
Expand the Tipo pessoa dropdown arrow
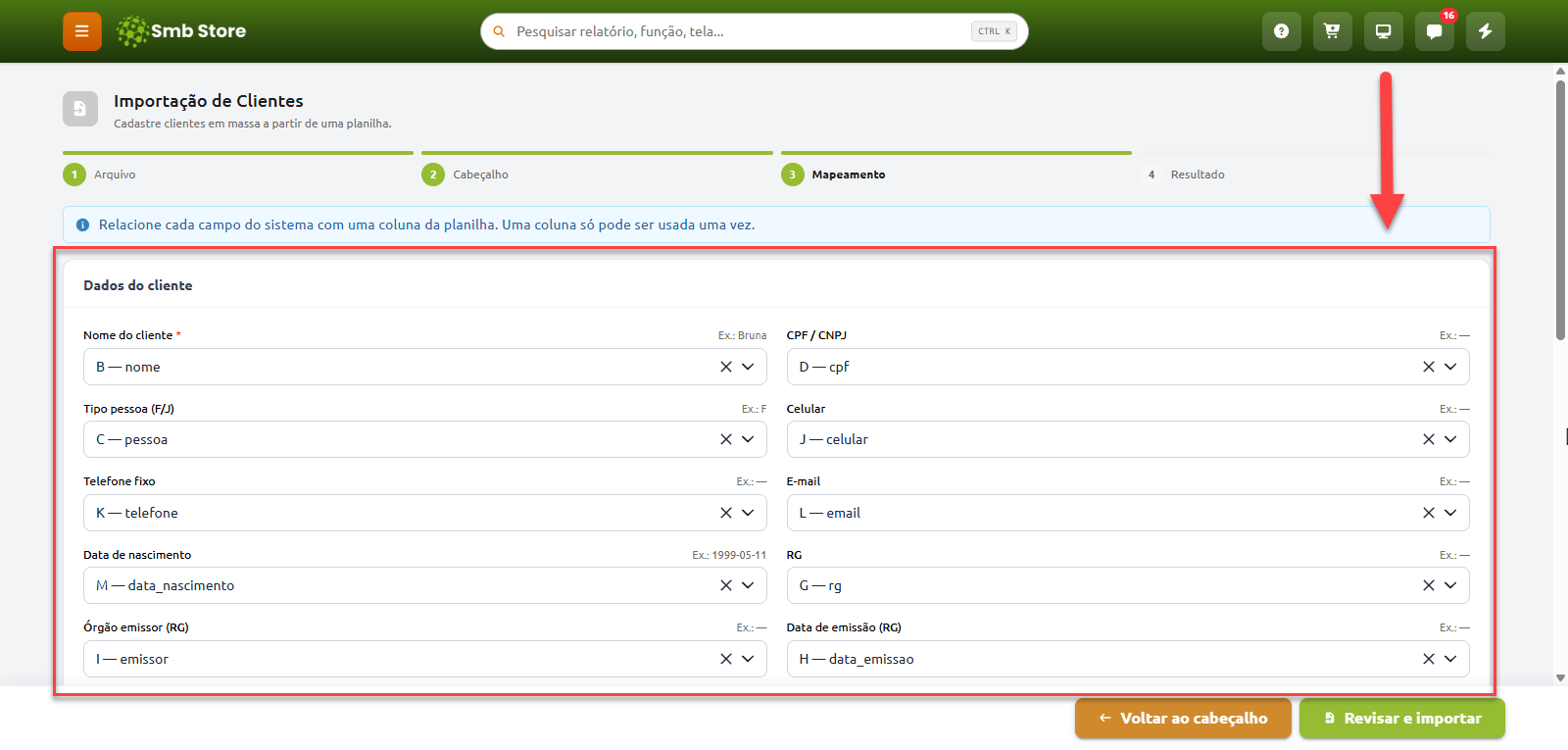[748, 439]
